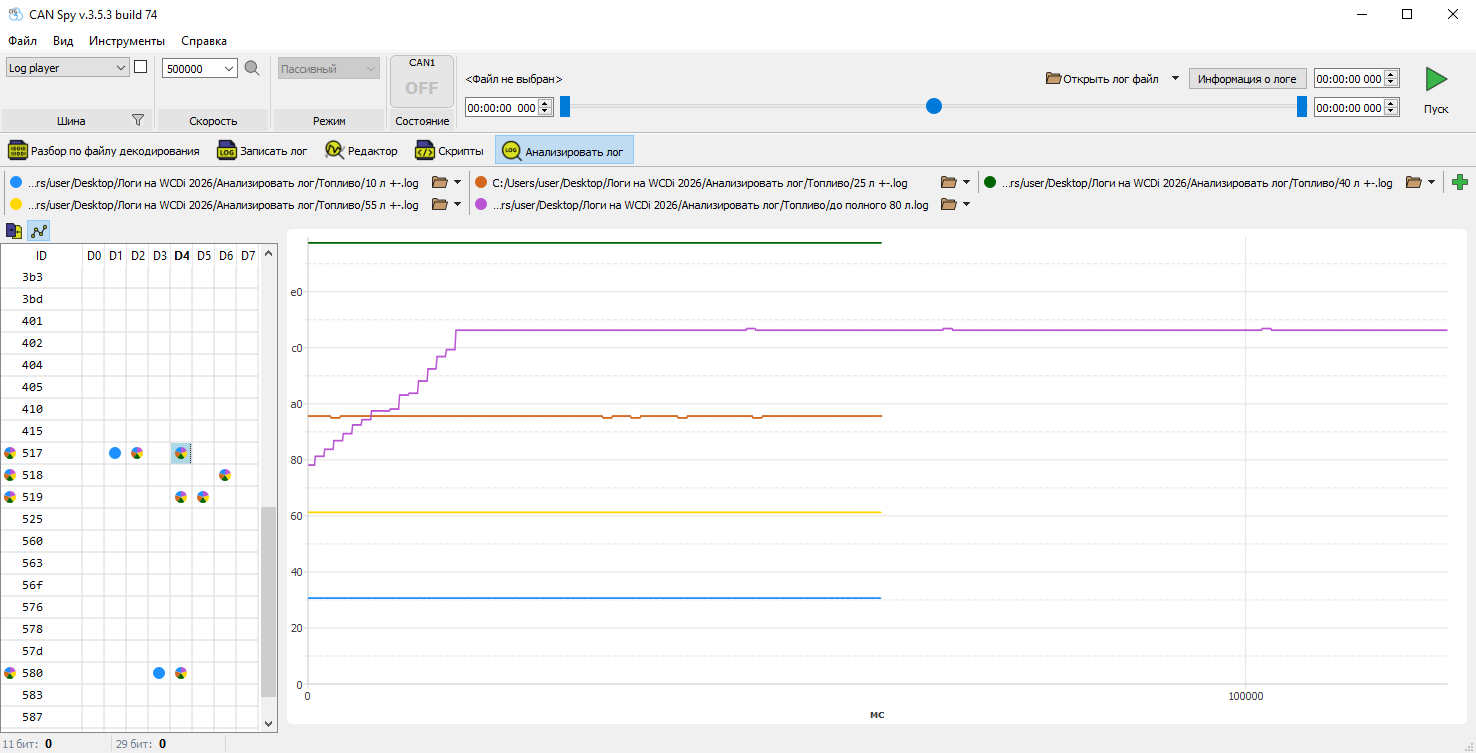Click blue color dot of 10 л log
The width and height of the screenshot is (1476, 753).
[15, 182]
